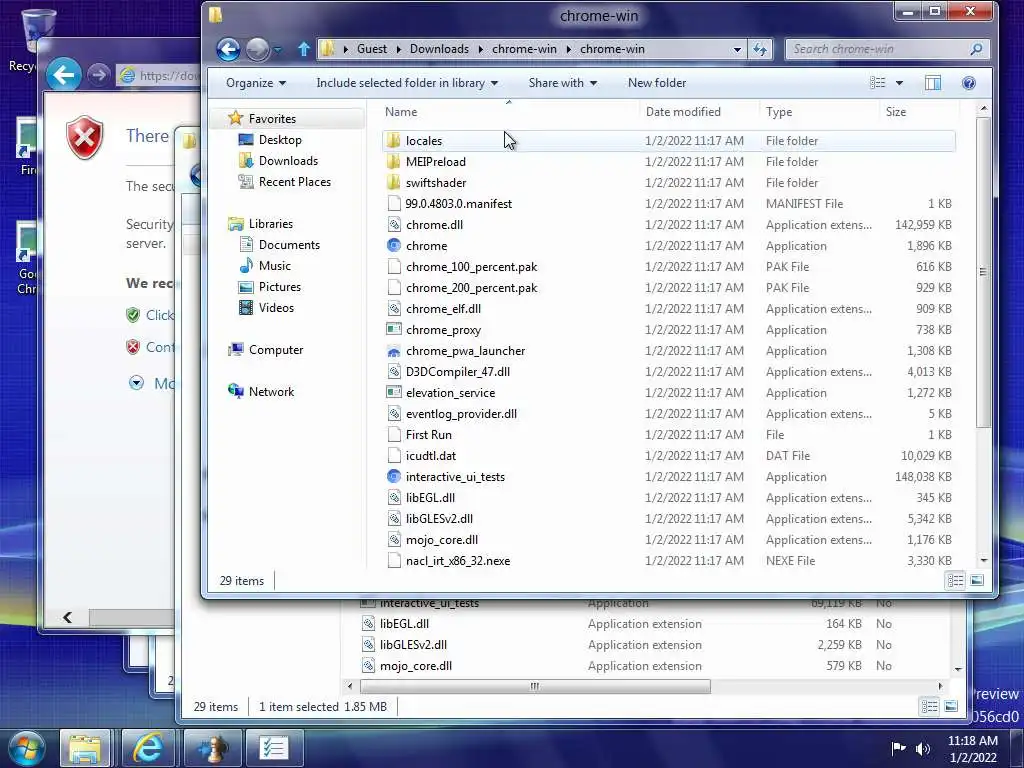Image resolution: width=1024 pixels, height=768 pixels.
Task: Click the vertical scrollbar down arrow in file list
Action: 984,560
